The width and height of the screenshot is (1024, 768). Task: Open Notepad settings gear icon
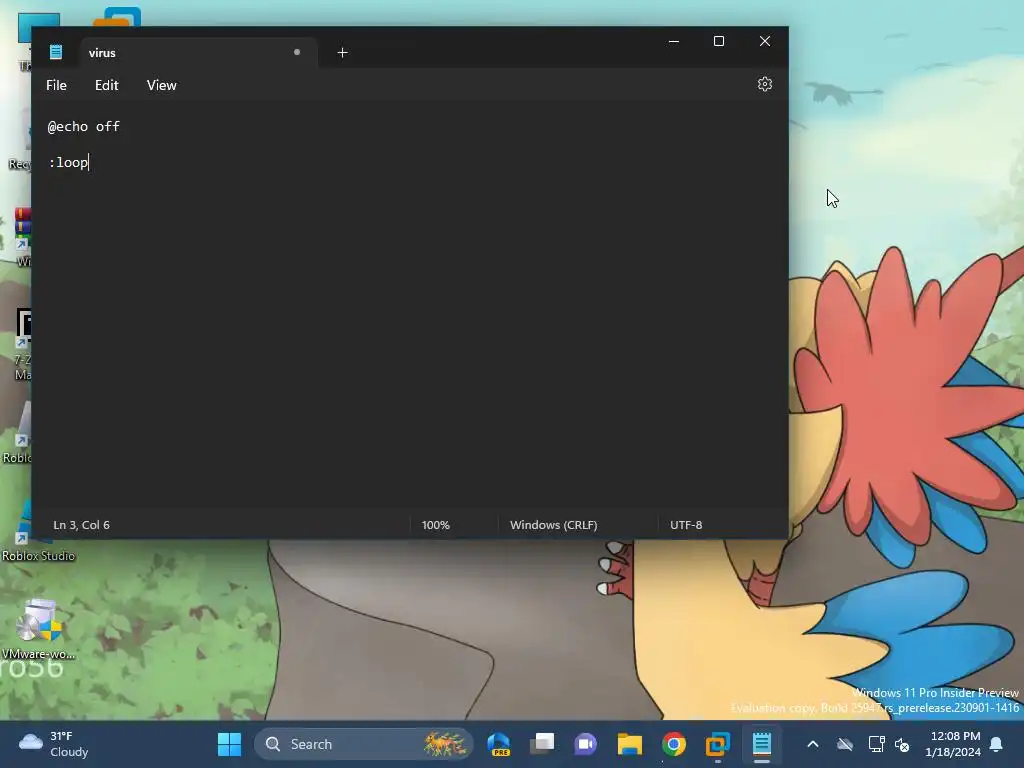coord(765,84)
